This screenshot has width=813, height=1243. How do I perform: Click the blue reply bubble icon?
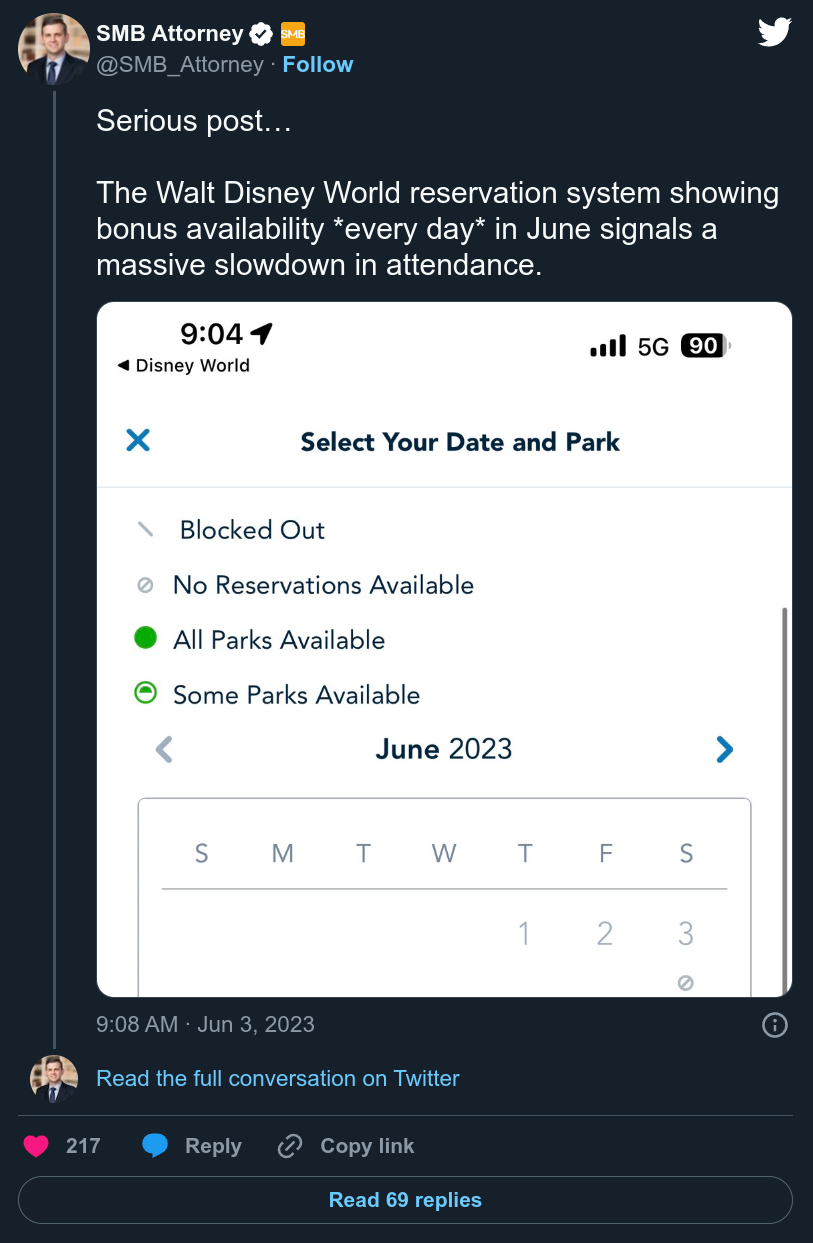[x=155, y=1146]
